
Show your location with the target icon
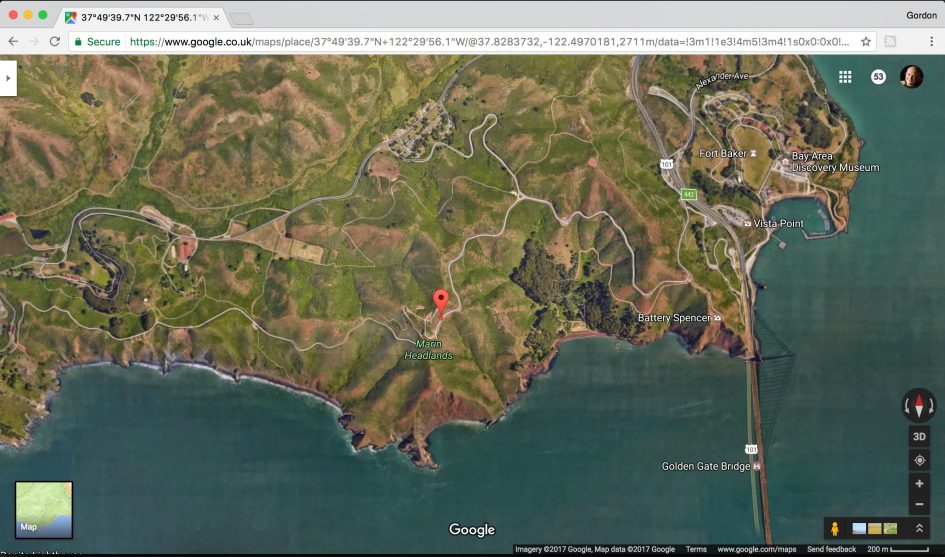coord(919,460)
